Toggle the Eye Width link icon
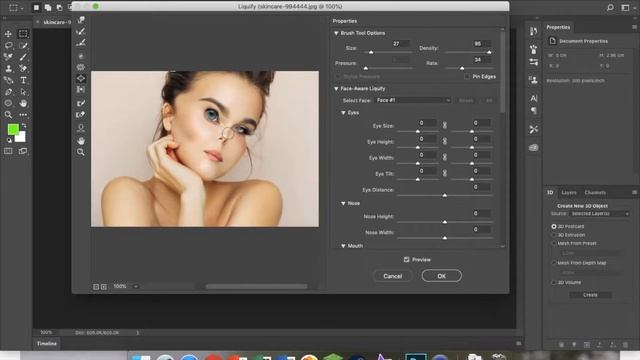The image size is (640, 360). point(445,157)
